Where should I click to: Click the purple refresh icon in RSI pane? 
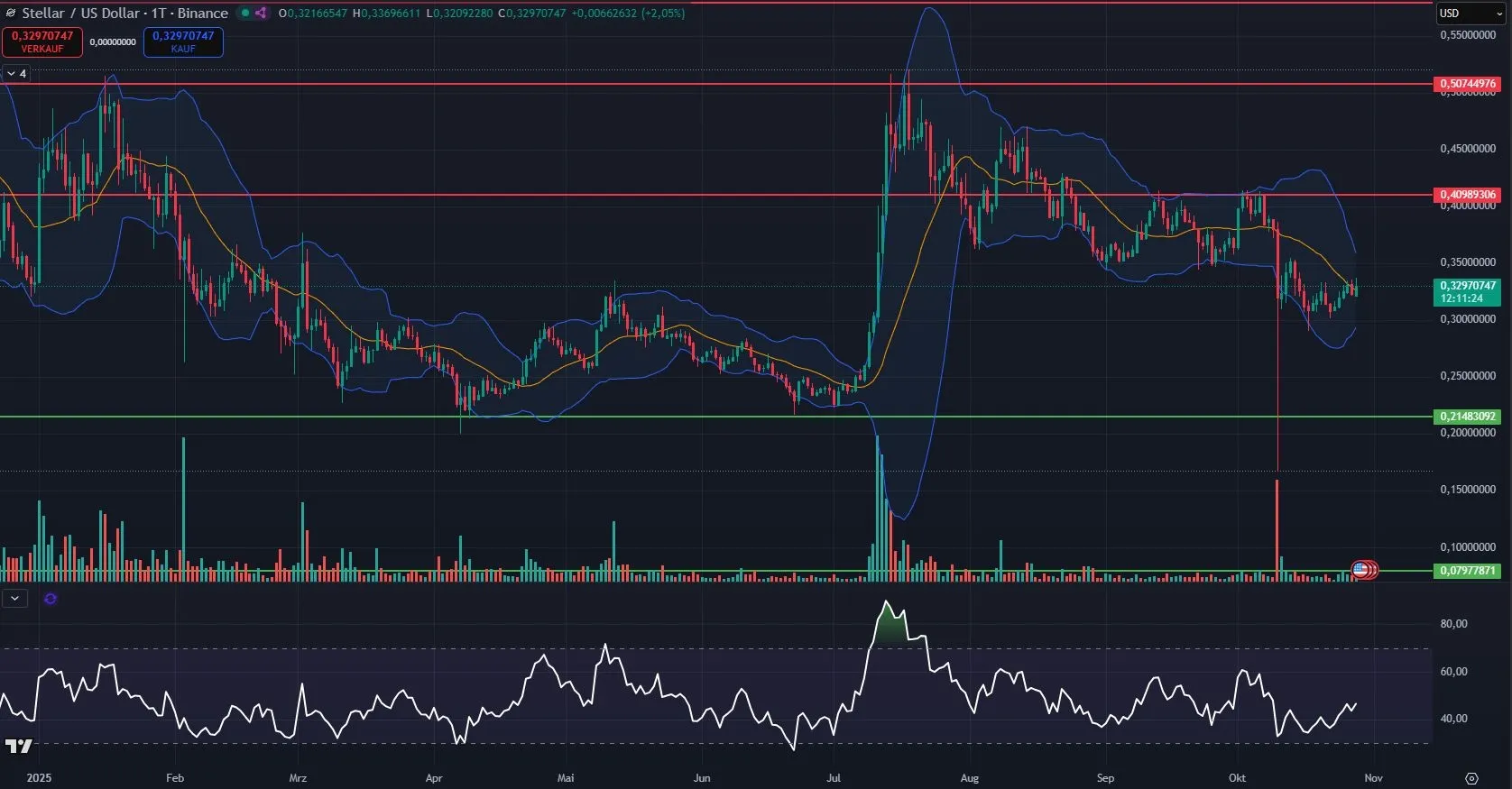(x=50, y=599)
